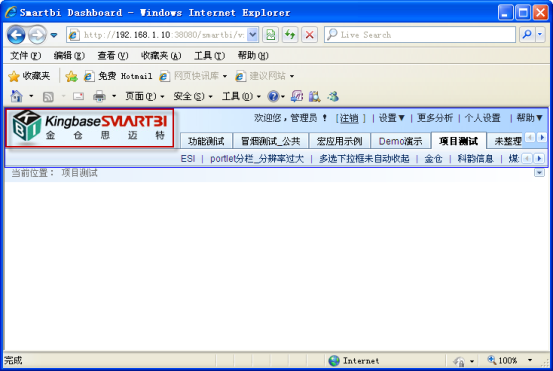The height and width of the screenshot is (371, 553).
Task: Refresh the page with the green arrows
Action: pyautogui.click(x=290, y=35)
